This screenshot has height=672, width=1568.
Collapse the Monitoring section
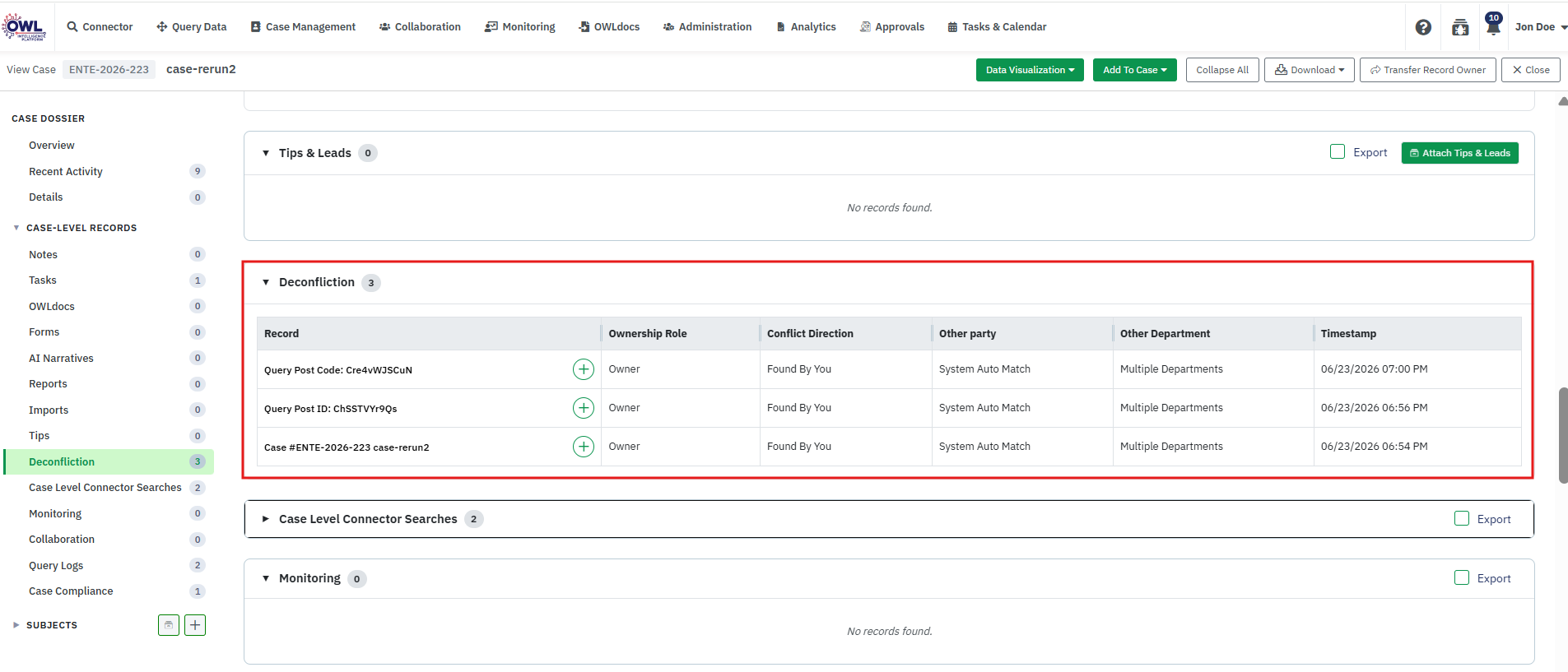[x=266, y=578]
